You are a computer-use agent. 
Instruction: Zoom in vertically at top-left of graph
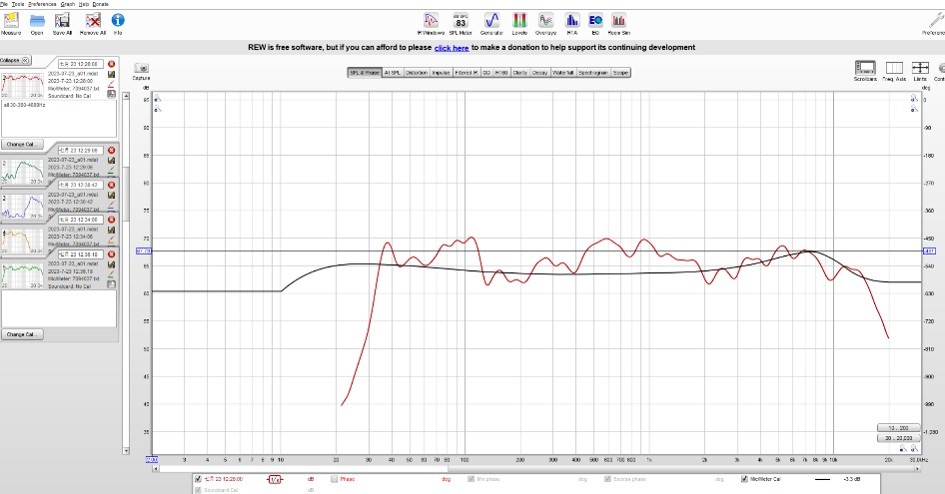[157, 98]
